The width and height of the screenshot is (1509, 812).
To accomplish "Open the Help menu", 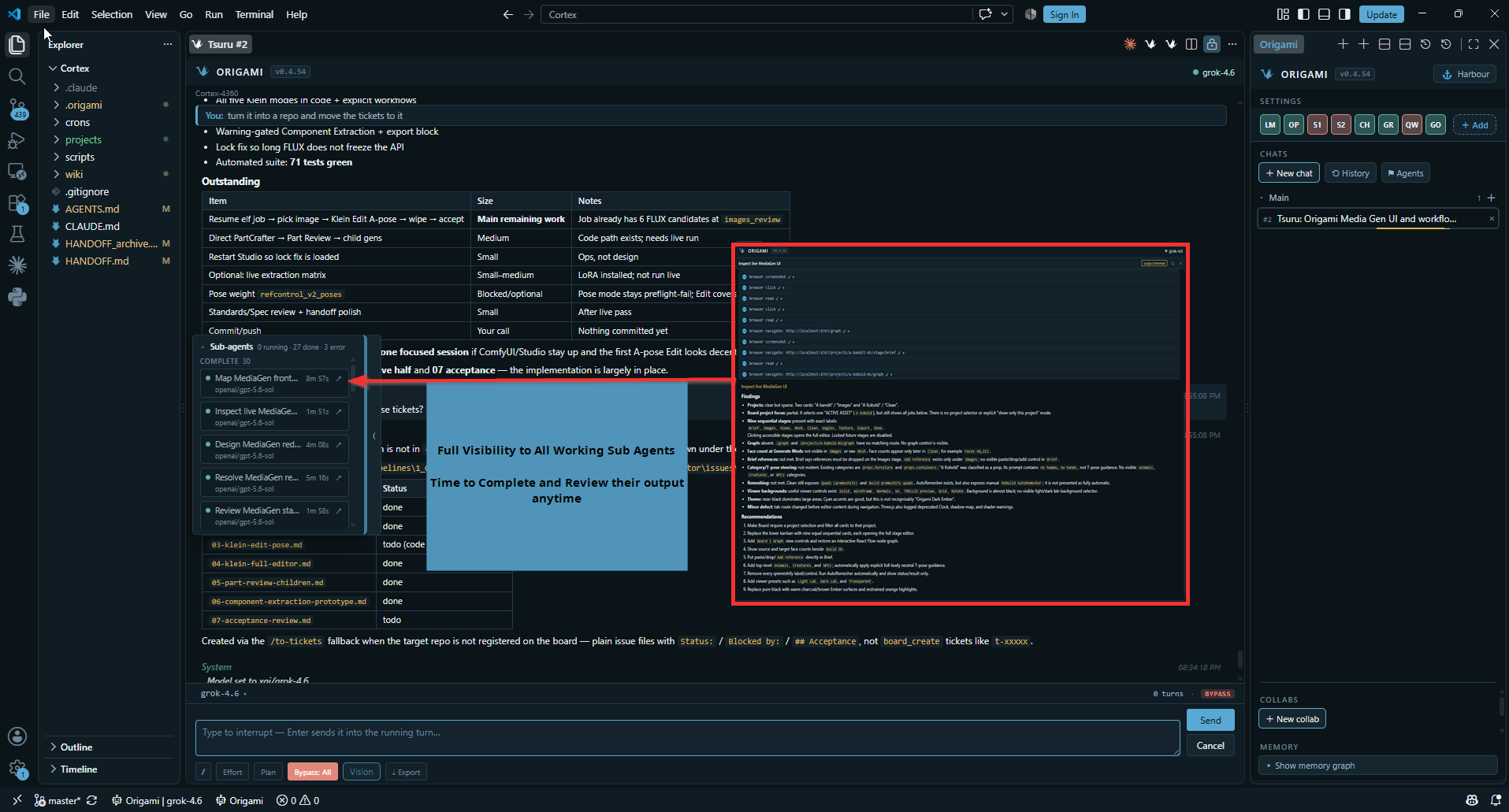I will [x=296, y=14].
